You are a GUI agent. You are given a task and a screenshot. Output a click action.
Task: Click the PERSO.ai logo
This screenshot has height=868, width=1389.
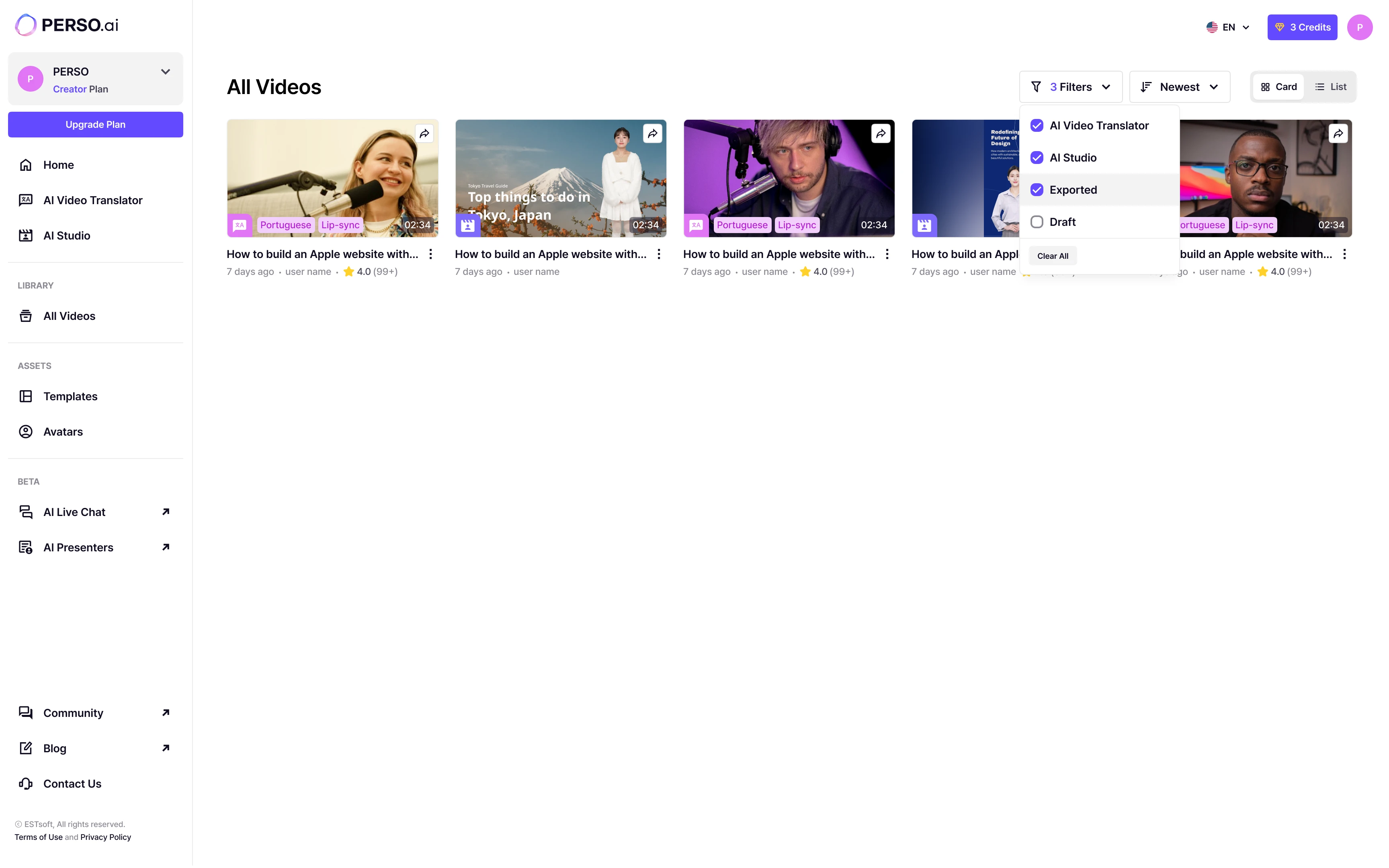coord(67,25)
